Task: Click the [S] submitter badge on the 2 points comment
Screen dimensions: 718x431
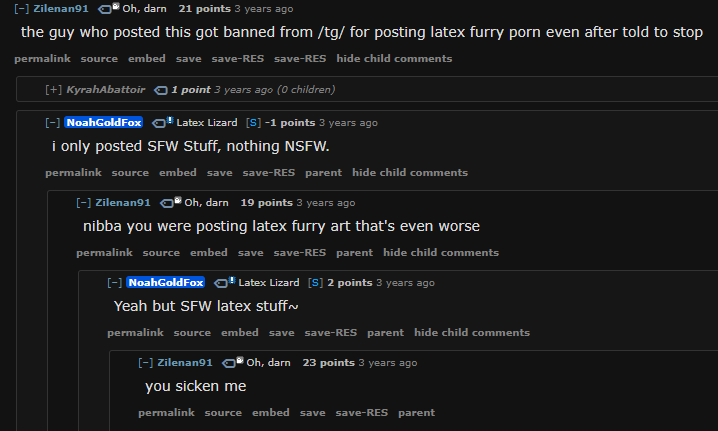Action: pyautogui.click(x=315, y=283)
